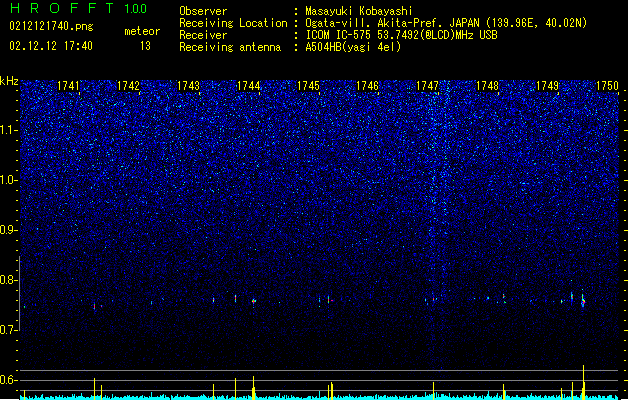Click the 1741 time axis marker
Screen dimensions: 629x400
(68, 85)
